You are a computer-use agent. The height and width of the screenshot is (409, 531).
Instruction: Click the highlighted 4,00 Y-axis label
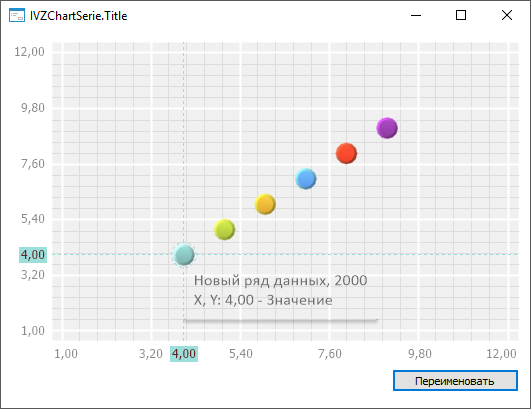[x=33, y=255]
